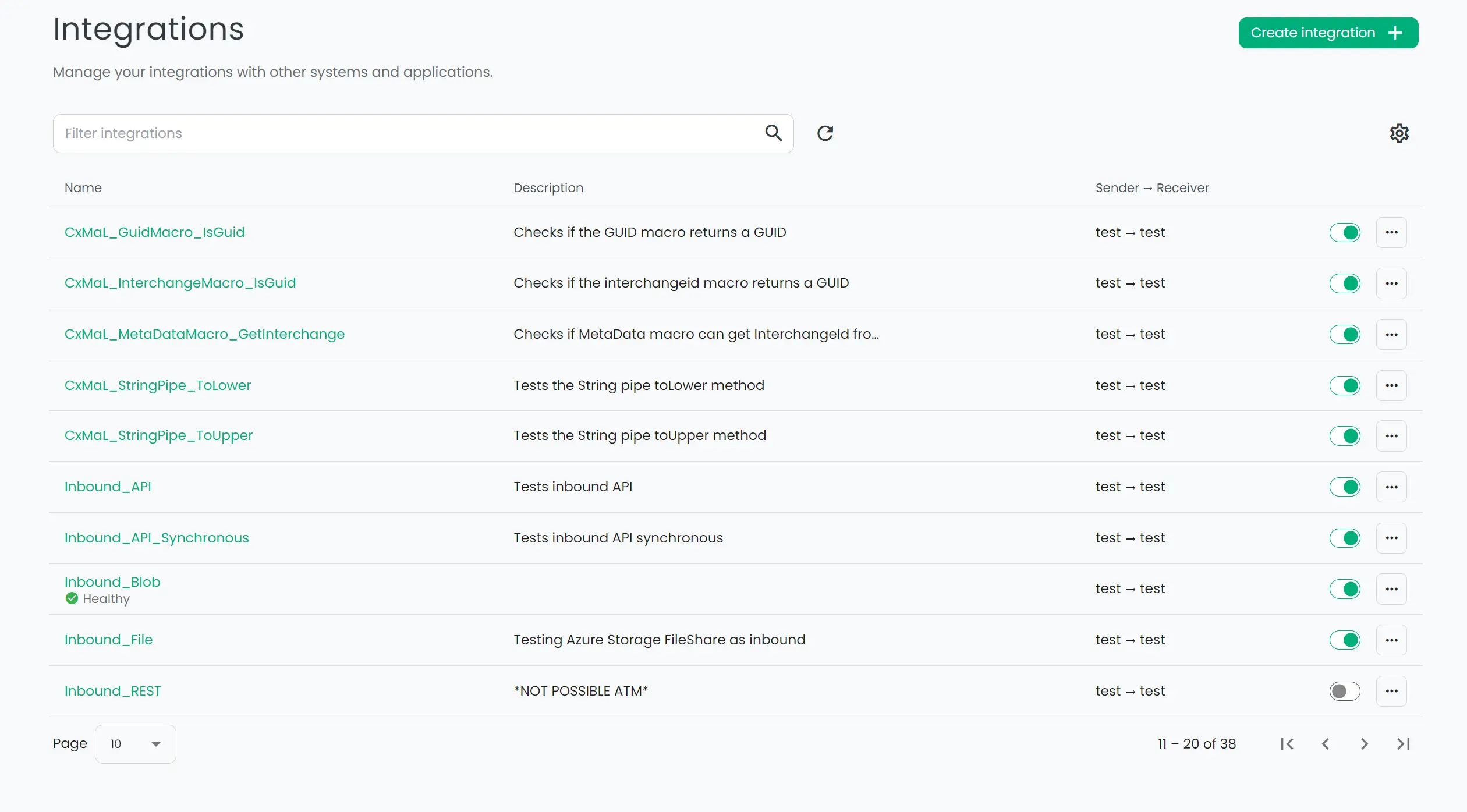Select the Sender → Receiver column header
1467x812 pixels.
[x=1152, y=188]
